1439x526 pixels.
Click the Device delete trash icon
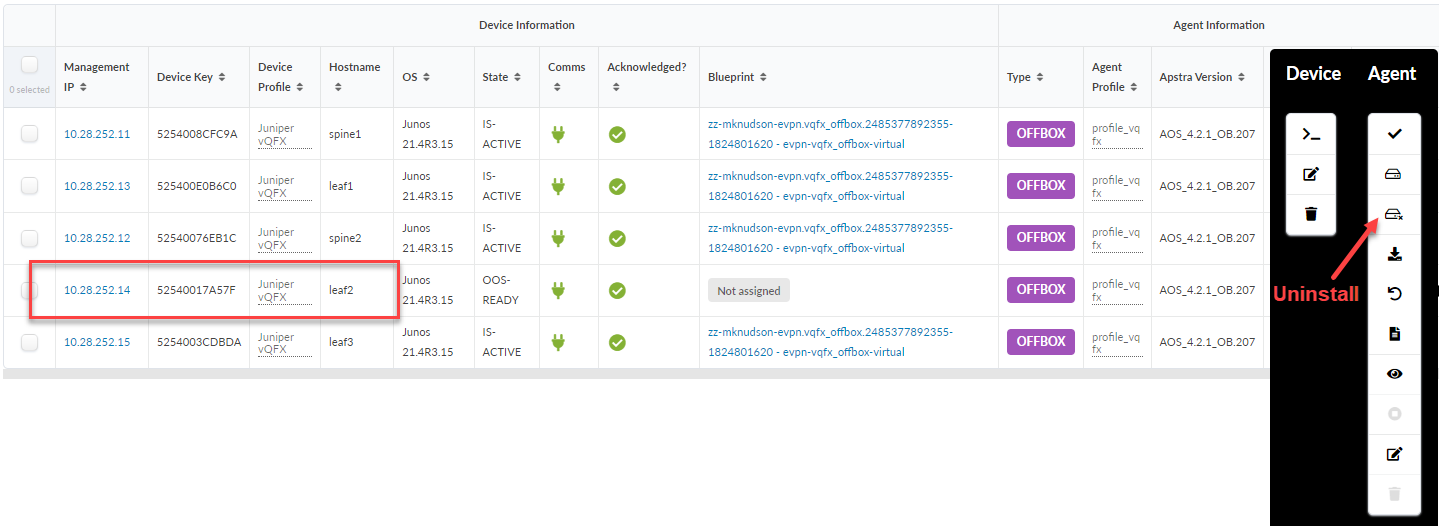tap(1311, 213)
